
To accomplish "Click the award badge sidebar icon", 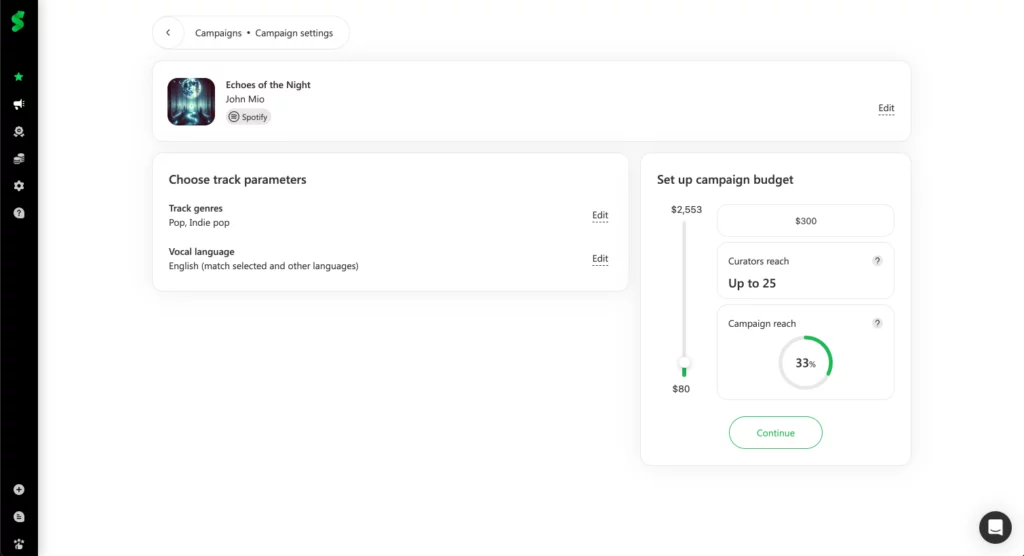I will [18, 132].
